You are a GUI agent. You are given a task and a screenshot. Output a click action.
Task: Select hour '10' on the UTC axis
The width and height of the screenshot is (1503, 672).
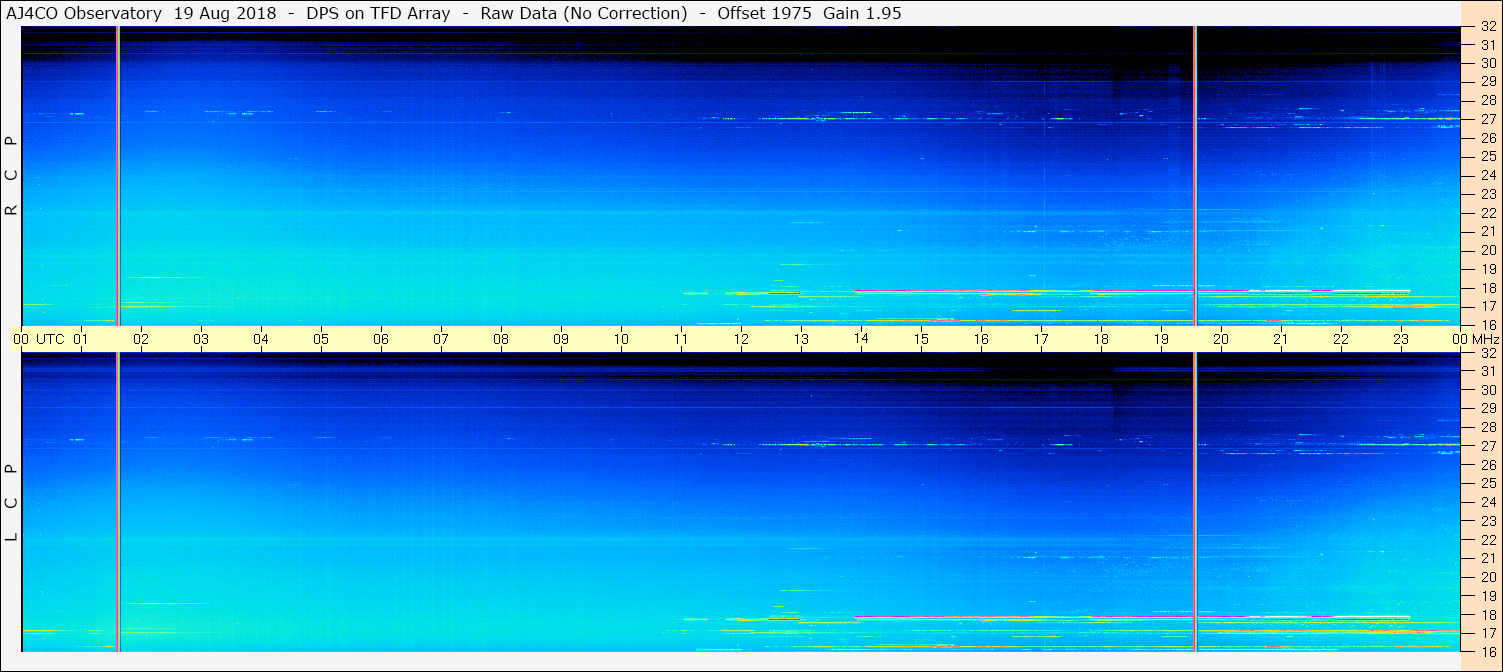point(621,339)
